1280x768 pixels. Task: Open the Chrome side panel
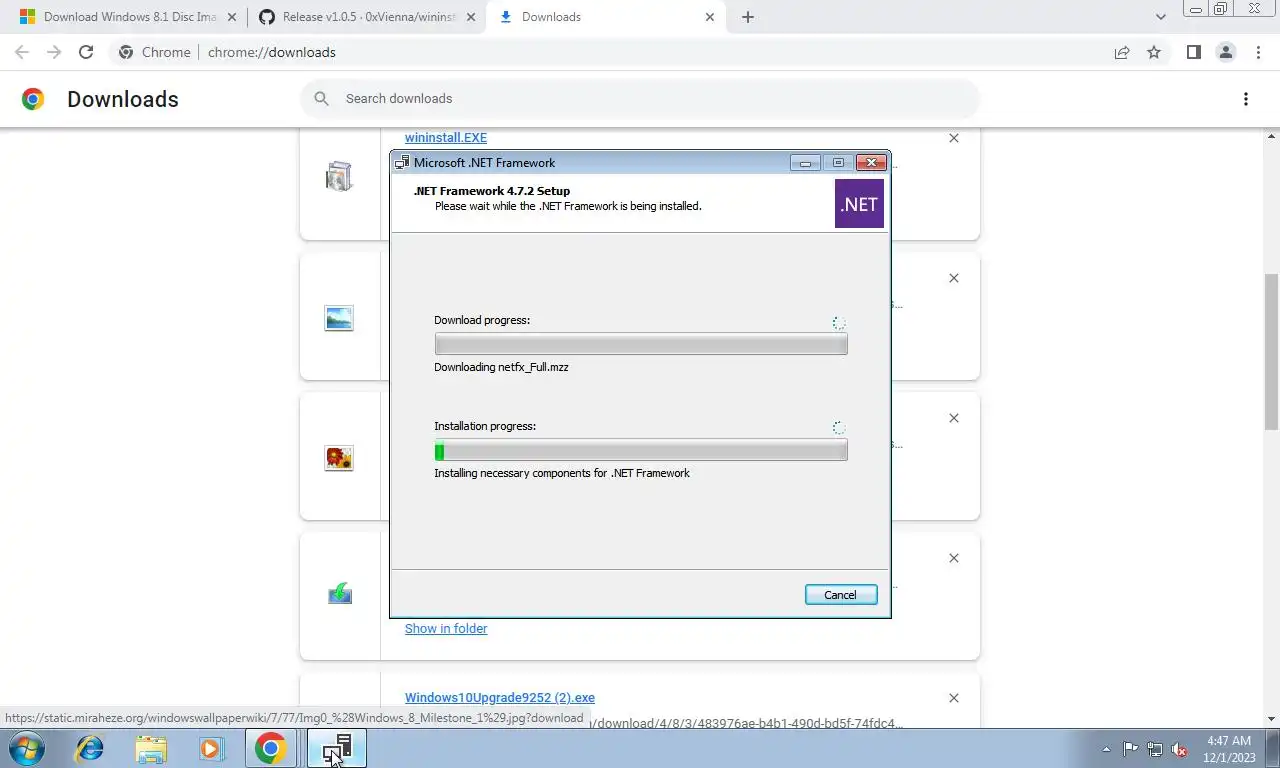1193,52
